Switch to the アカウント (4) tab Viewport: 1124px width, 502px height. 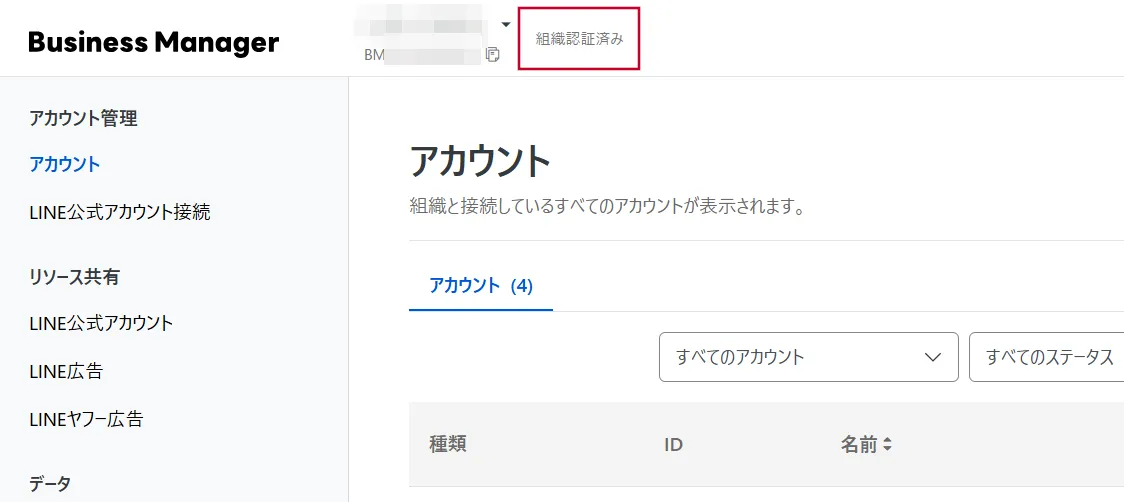click(481, 286)
